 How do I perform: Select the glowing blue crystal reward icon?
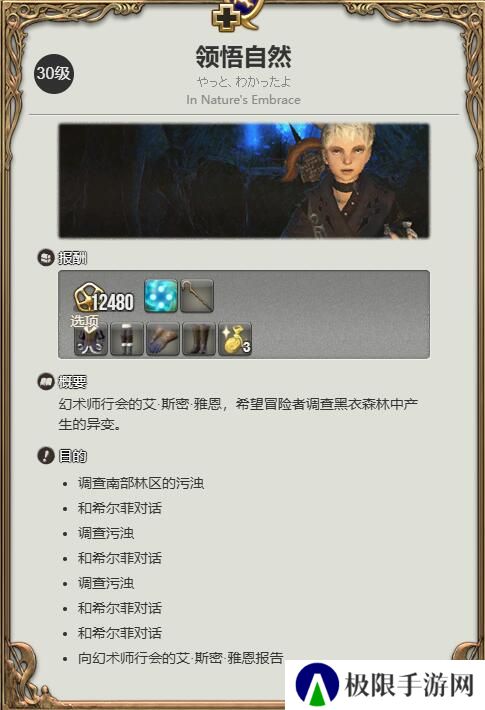coord(161,296)
